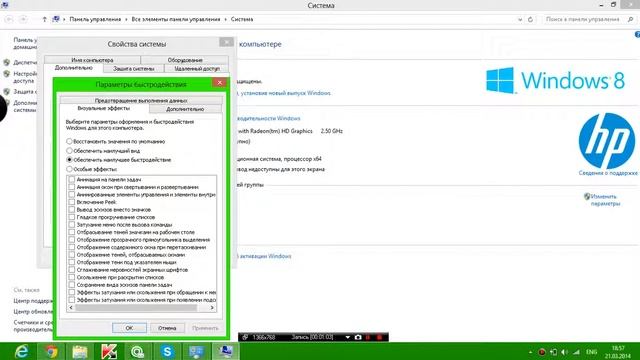The height and width of the screenshot is (360, 640).
Task: Open Защита системы tab in Свойства системы
Action: click(134, 69)
